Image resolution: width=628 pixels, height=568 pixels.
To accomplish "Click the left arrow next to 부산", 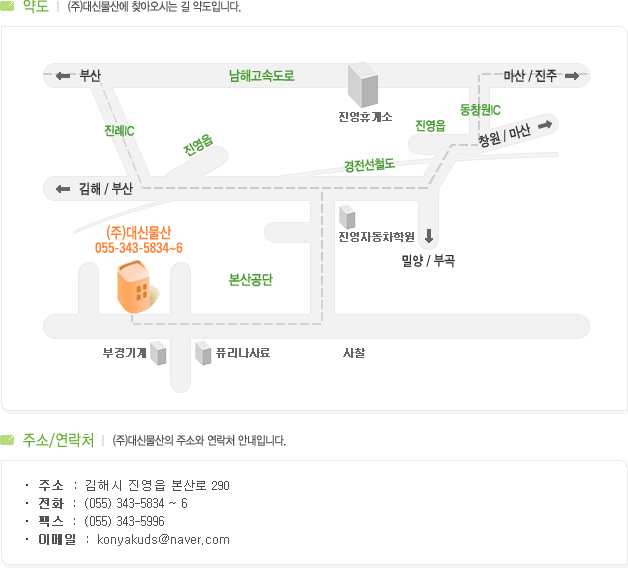I will pos(63,75).
